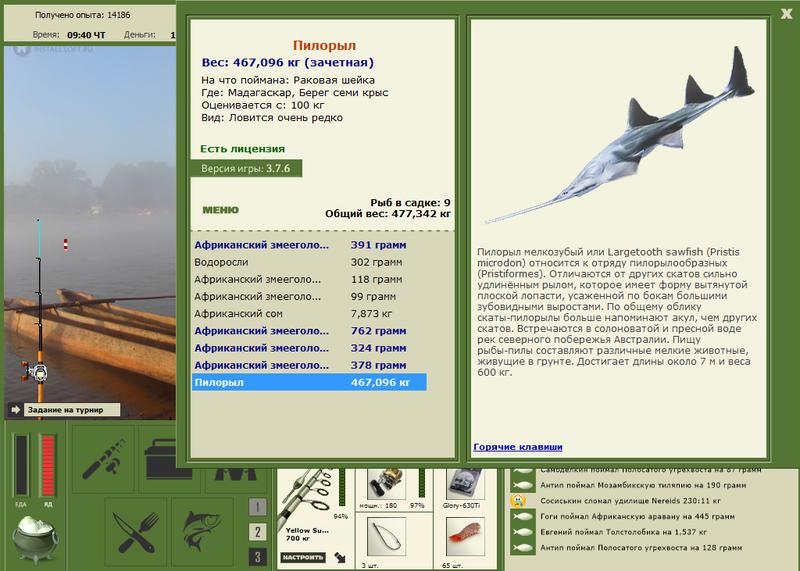Click the red-white float on the water
800x571 pixels.
(x=65, y=244)
